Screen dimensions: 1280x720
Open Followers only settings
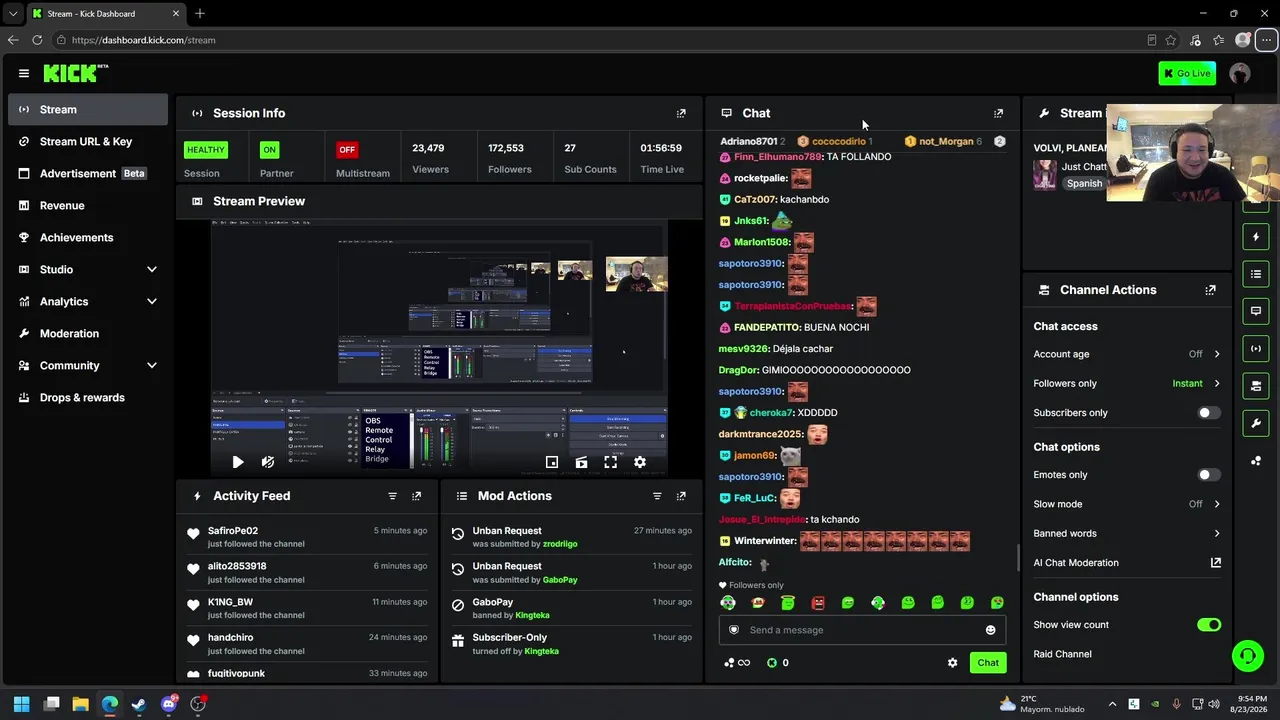[1127, 383]
